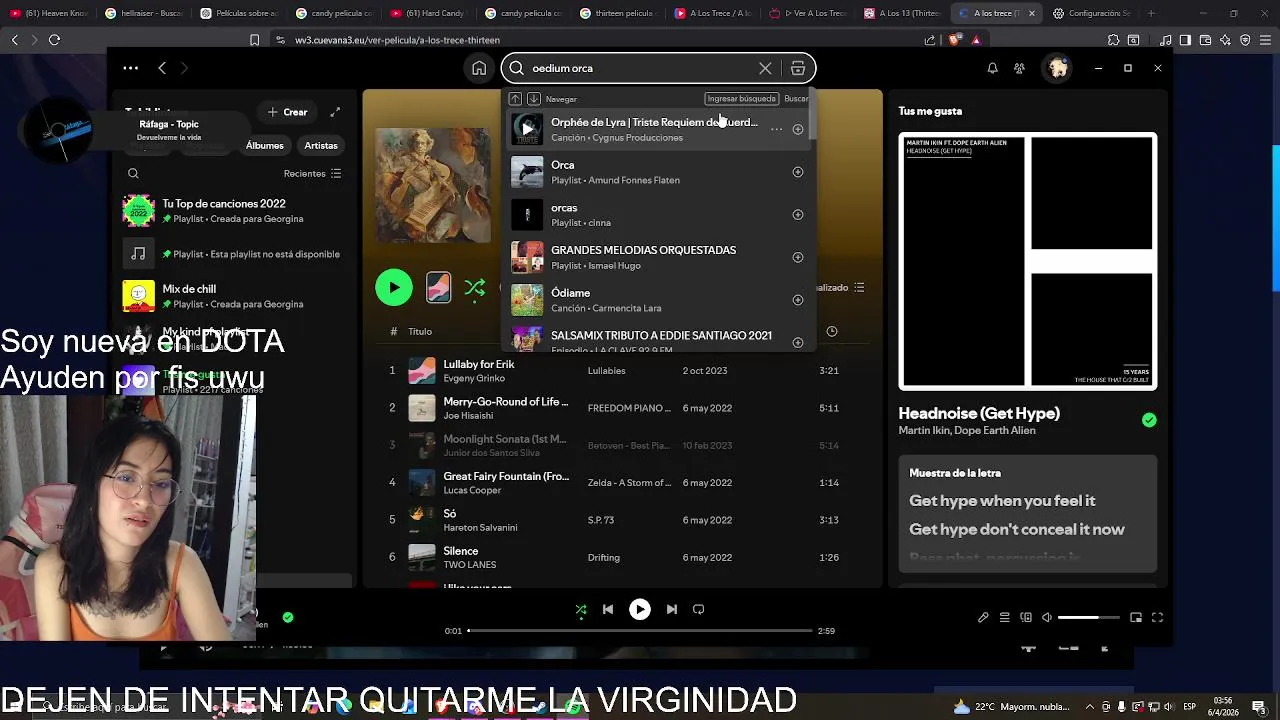Click the playlist preview cover thumbnail button

[x=438, y=288]
